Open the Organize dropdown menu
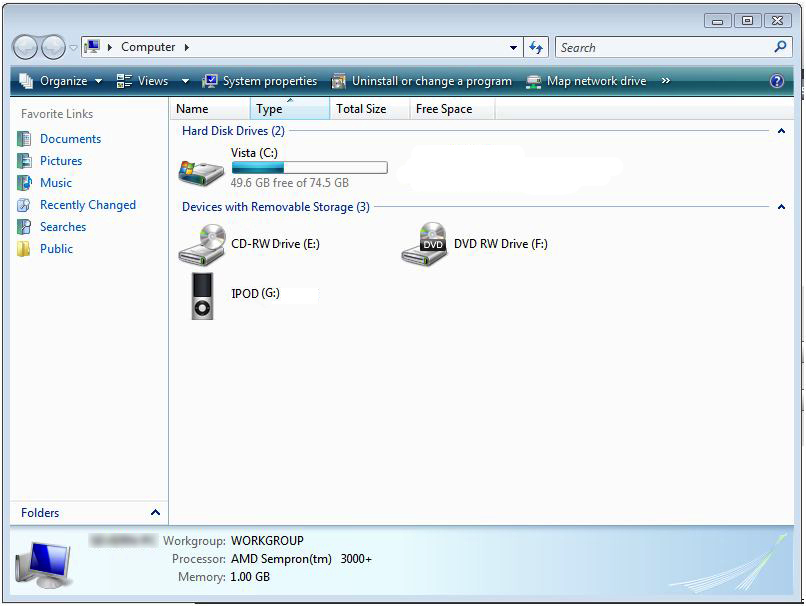This screenshot has height=606, width=806. tap(61, 81)
